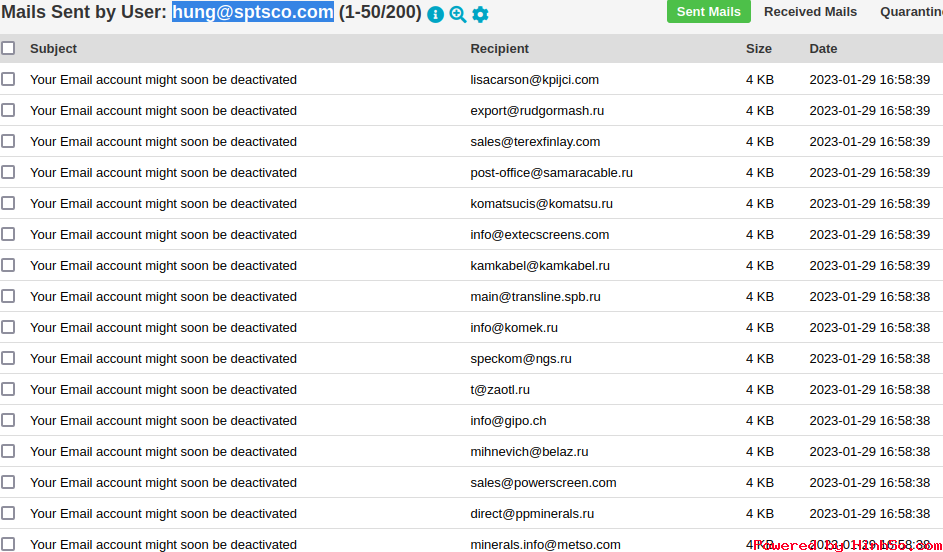Screen dimensions: 943x552
Task: Click recipient t@zaotl.ru
Action: tap(500, 389)
